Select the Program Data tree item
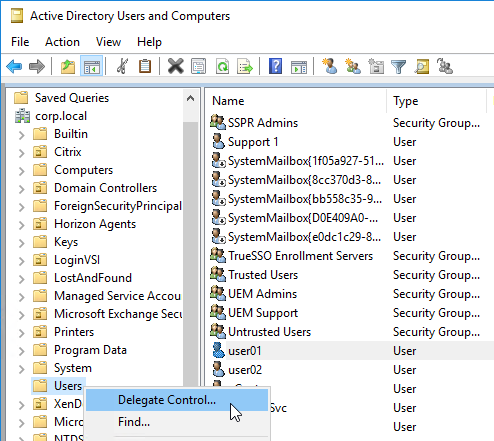 [x=90, y=350]
